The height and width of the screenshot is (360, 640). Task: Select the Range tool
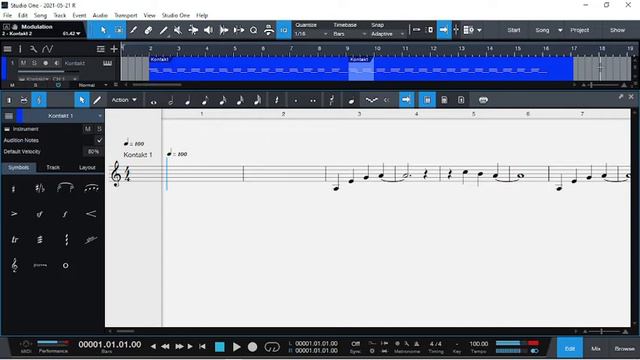click(118, 30)
